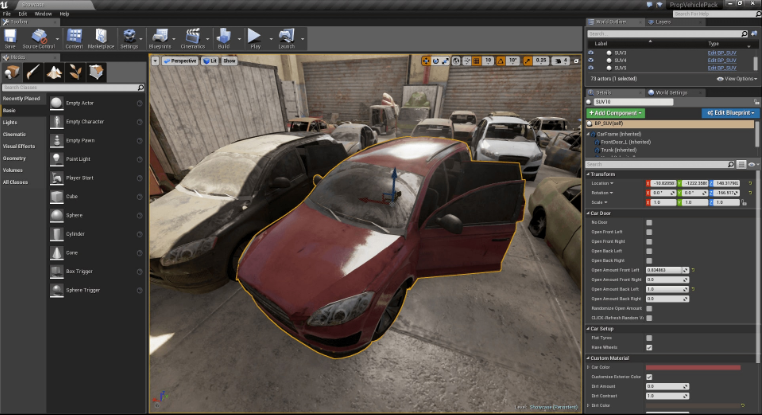The height and width of the screenshot is (415, 762).
Task: Open the Perspective view dropdown
Action: tap(180, 61)
